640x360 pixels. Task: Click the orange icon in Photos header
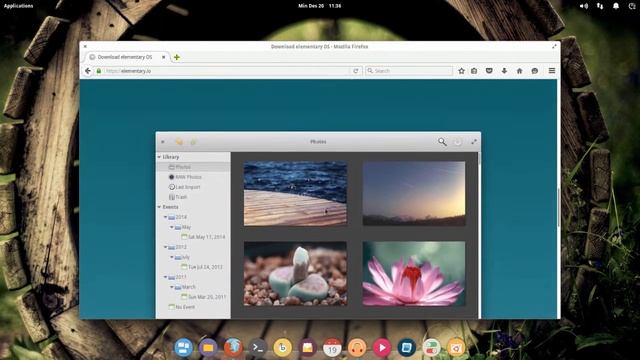point(179,142)
